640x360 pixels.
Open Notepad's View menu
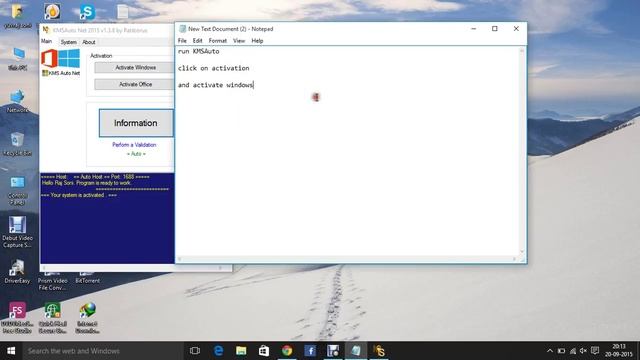239,41
